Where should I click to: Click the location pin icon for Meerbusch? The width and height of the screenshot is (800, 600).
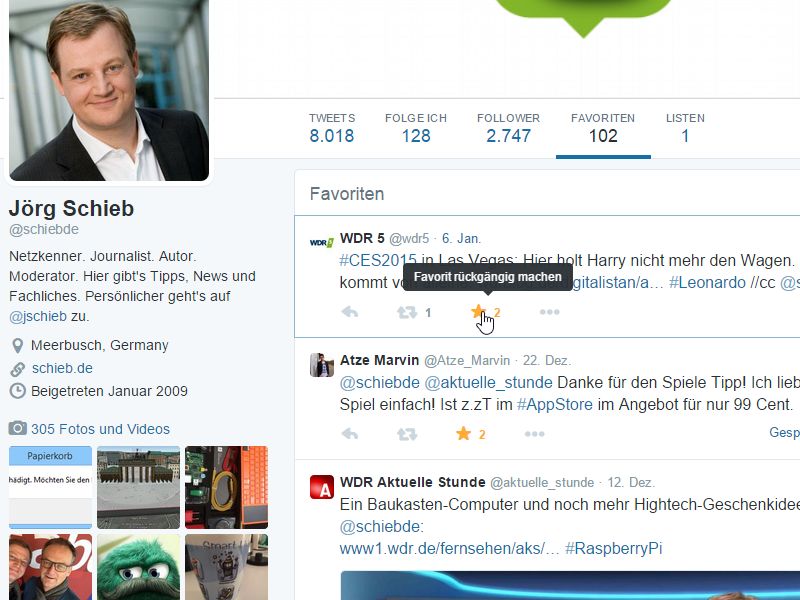pyautogui.click(x=17, y=346)
